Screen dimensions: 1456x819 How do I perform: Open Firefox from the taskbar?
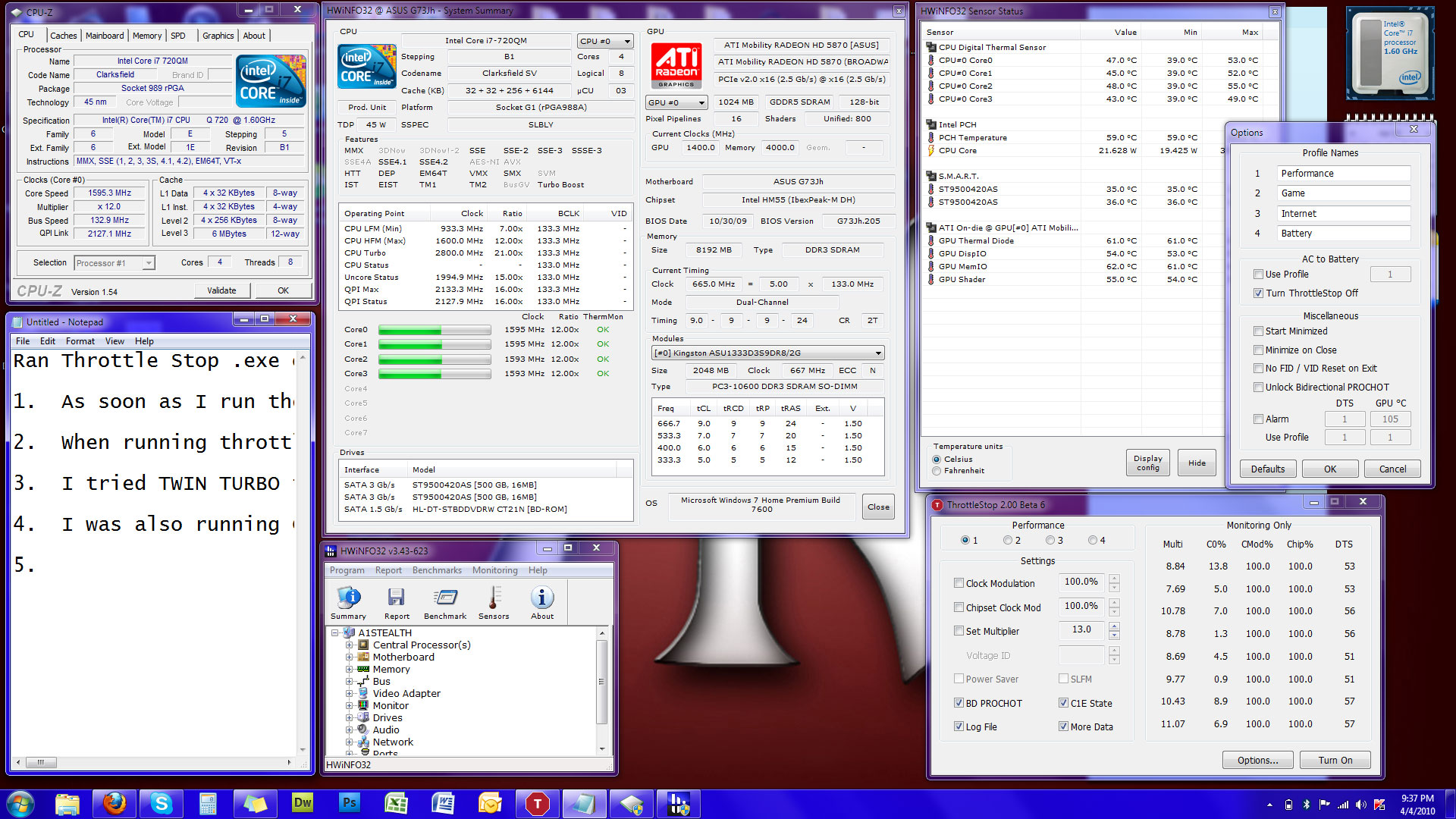pyautogui.click(x=115, y=804)
